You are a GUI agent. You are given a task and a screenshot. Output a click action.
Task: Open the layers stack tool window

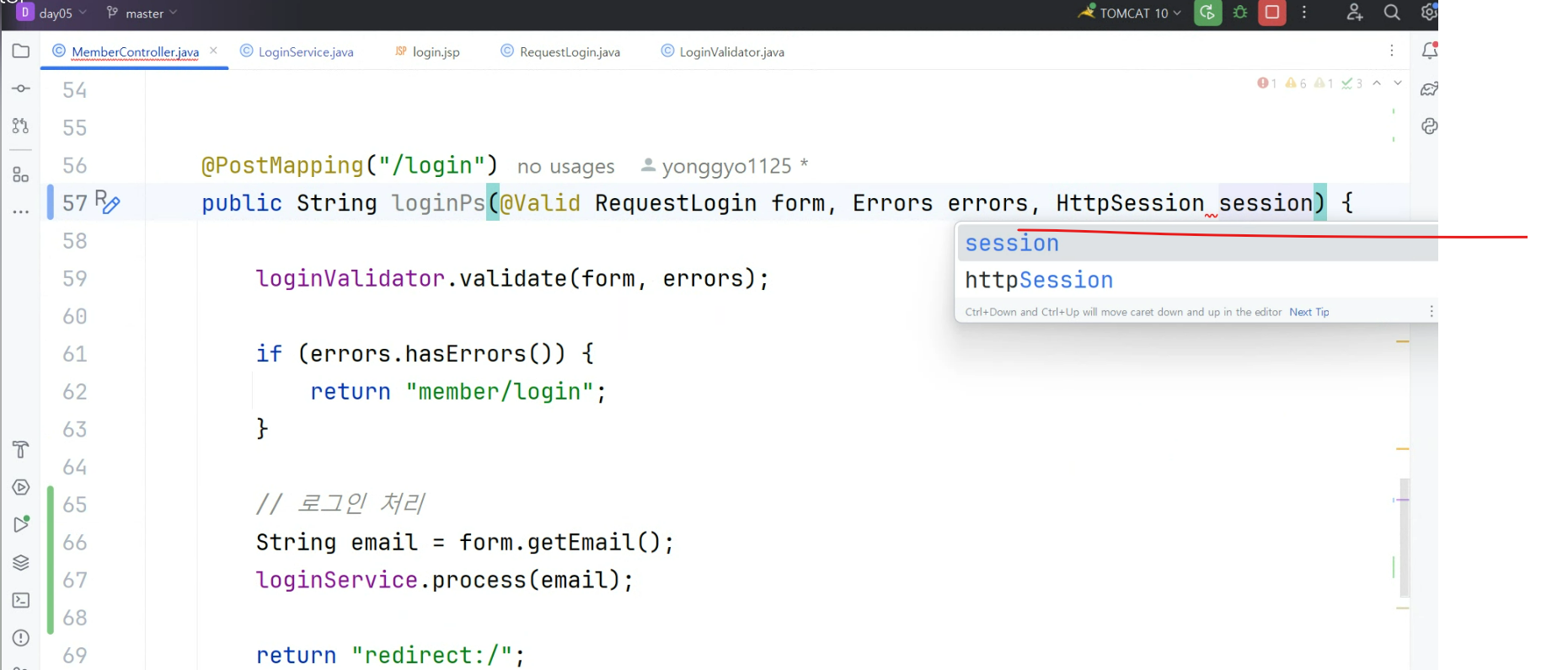pos(21,562)
